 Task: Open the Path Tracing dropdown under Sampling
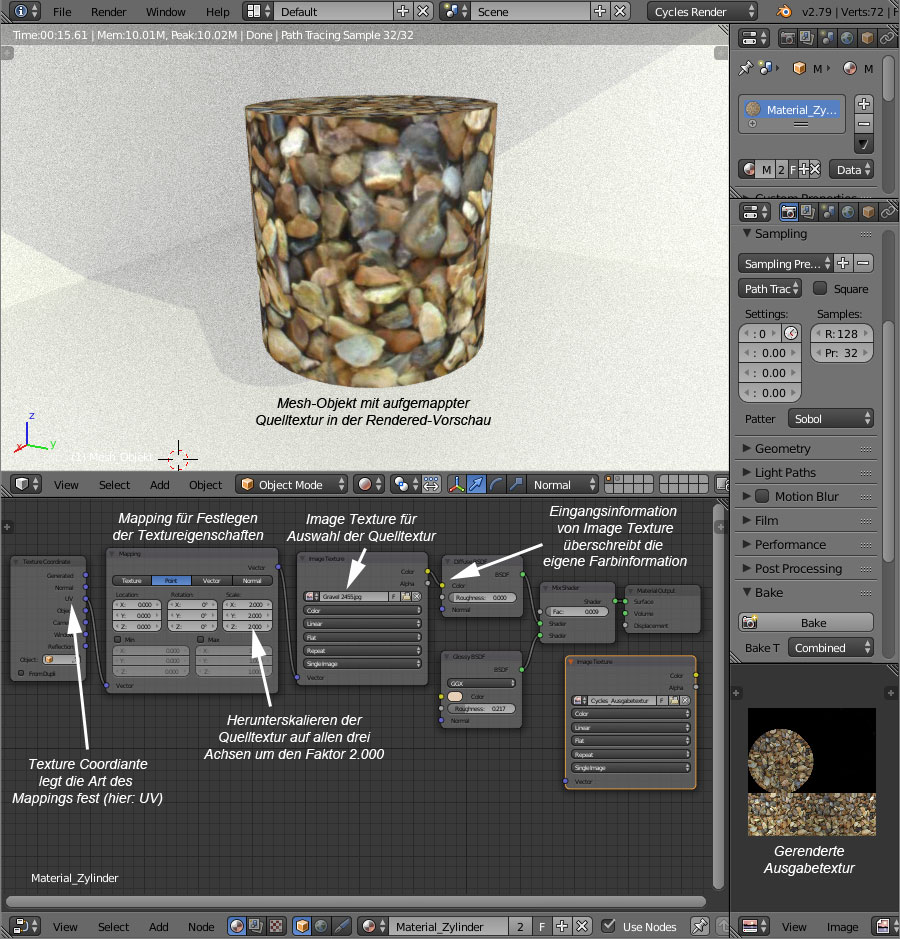click(769, 288)
